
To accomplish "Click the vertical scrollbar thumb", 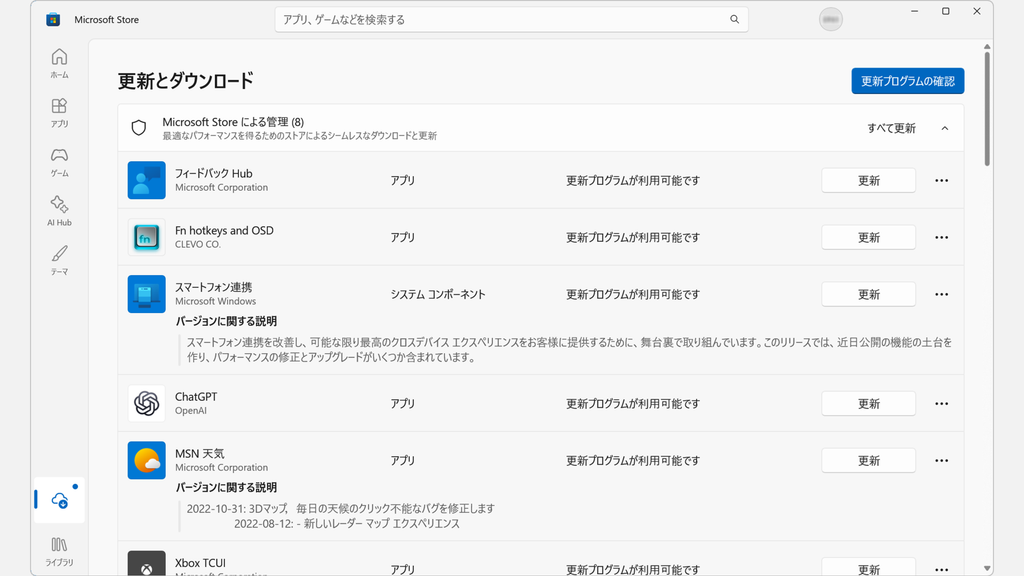I will 987,108.
